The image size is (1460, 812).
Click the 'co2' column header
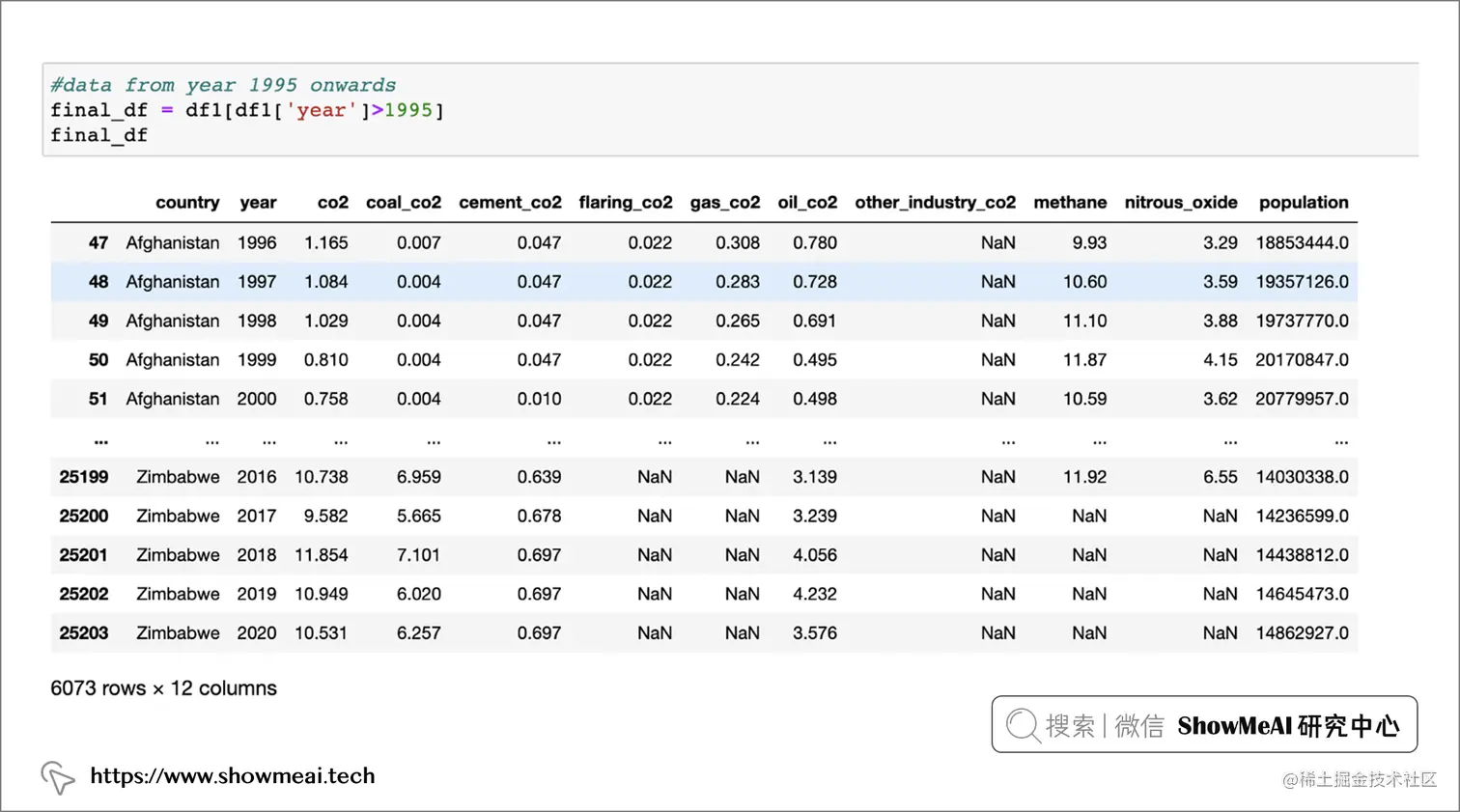332,203
